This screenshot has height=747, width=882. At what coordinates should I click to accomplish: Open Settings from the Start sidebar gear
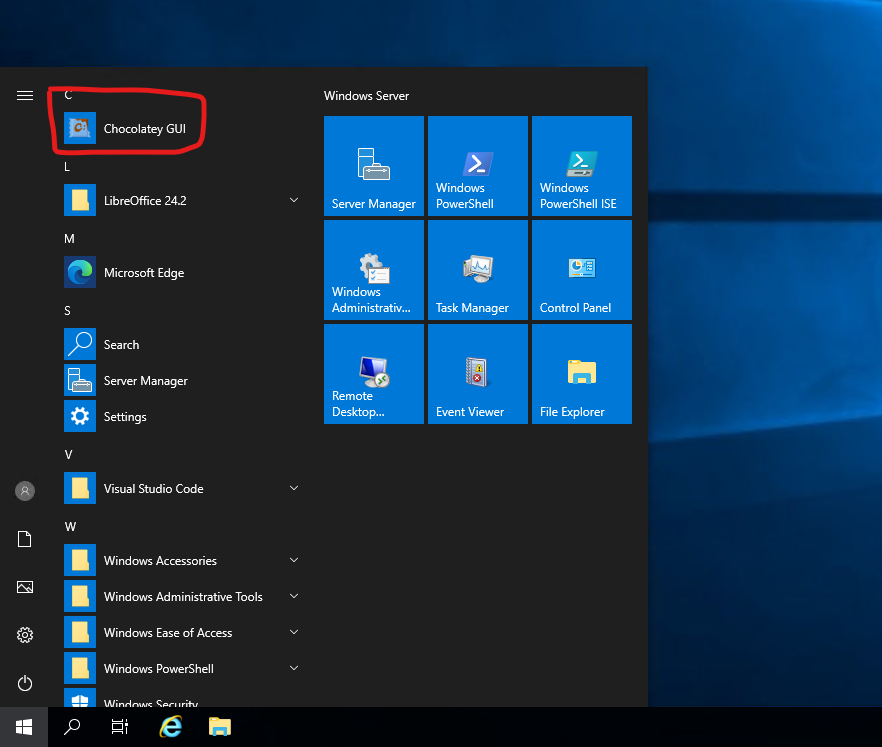pyautogui.click(x=25, y=635)
